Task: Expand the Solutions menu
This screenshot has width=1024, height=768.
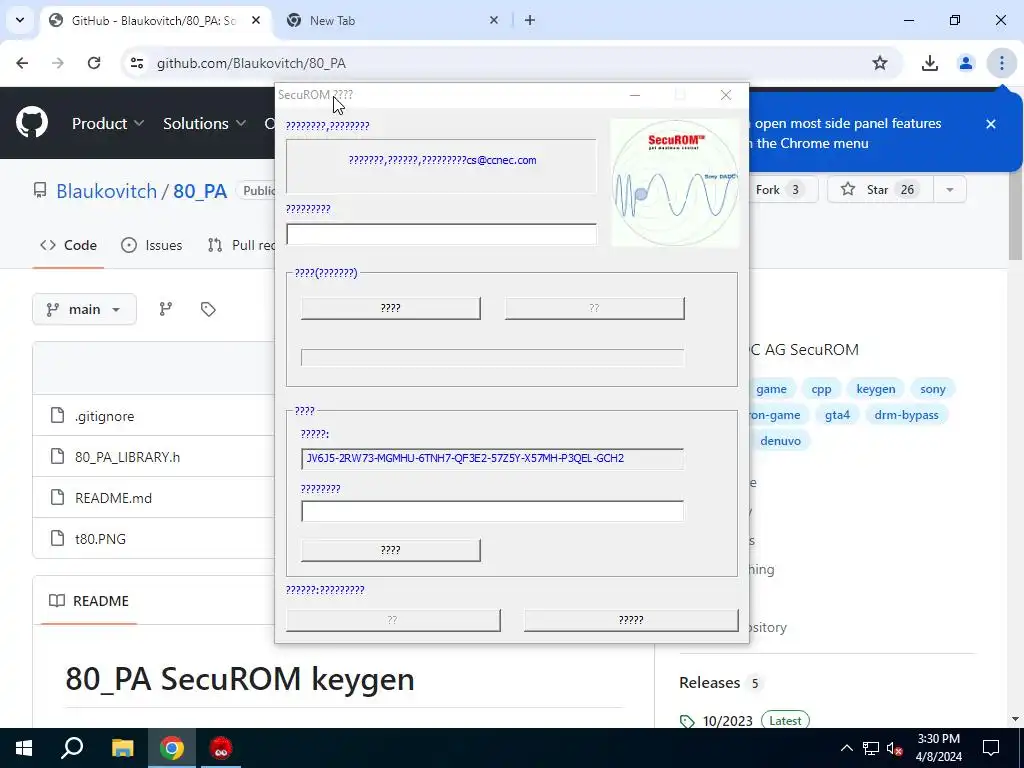Action: [x=204, y=123]
